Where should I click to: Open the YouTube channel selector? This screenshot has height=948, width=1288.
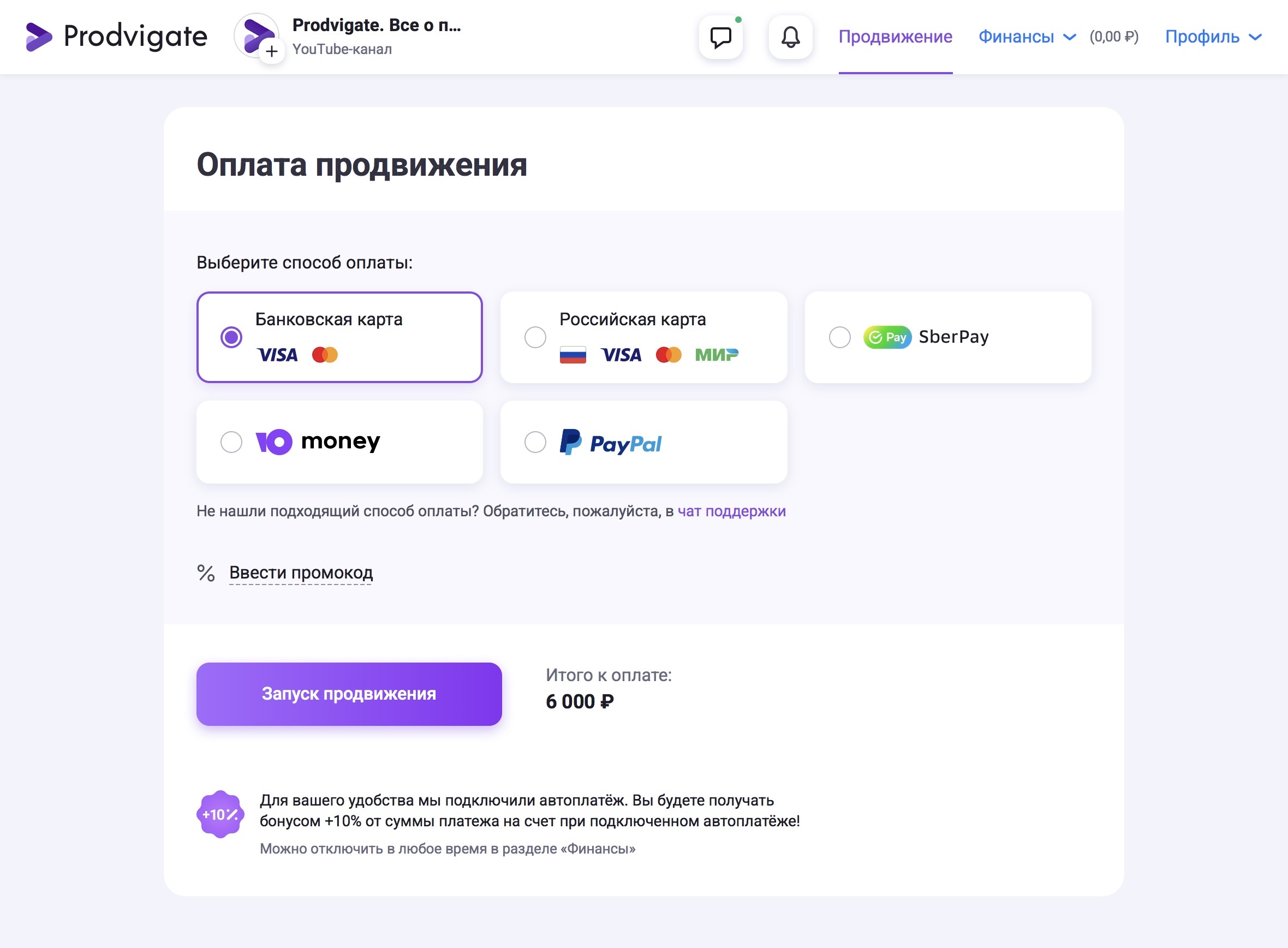pyautogui.click(x=376, y=37)
